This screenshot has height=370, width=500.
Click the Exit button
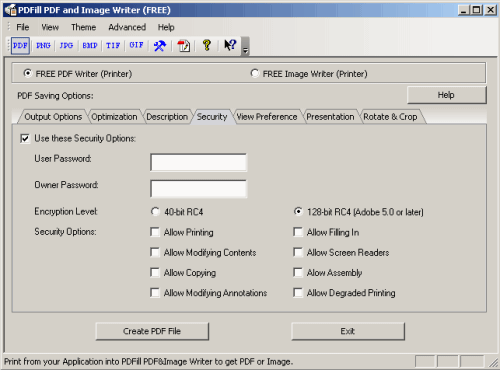pyautogui.click(x=348, y=331)
